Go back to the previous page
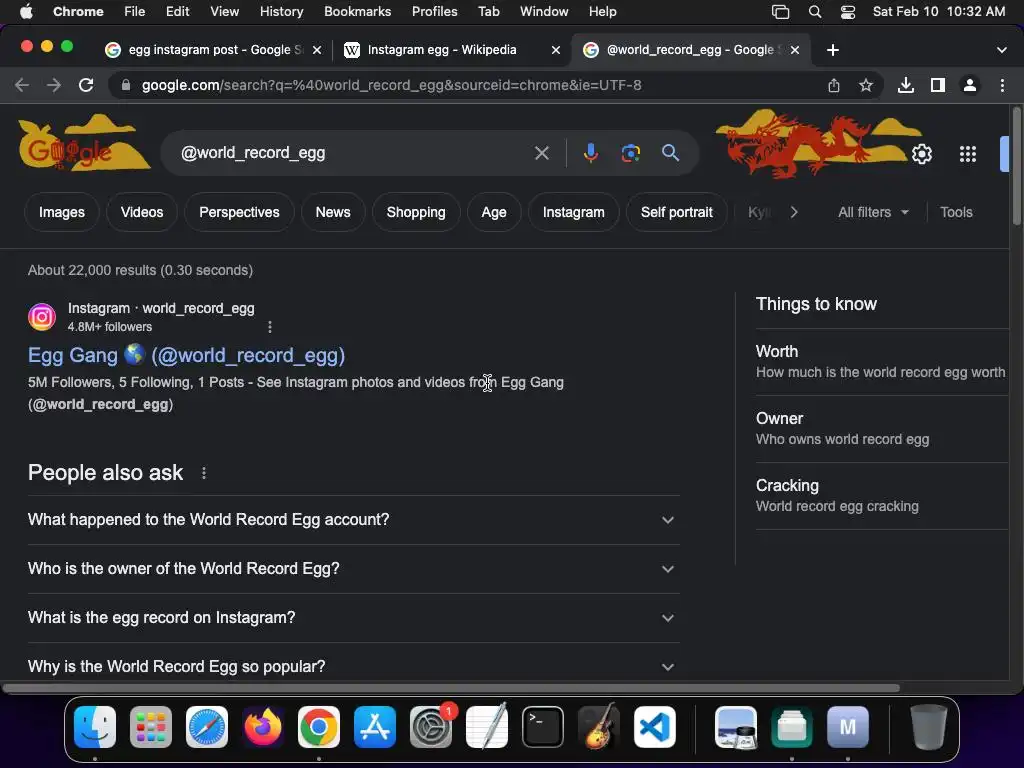The image size is (1024, 768). (x=22, y=85)
